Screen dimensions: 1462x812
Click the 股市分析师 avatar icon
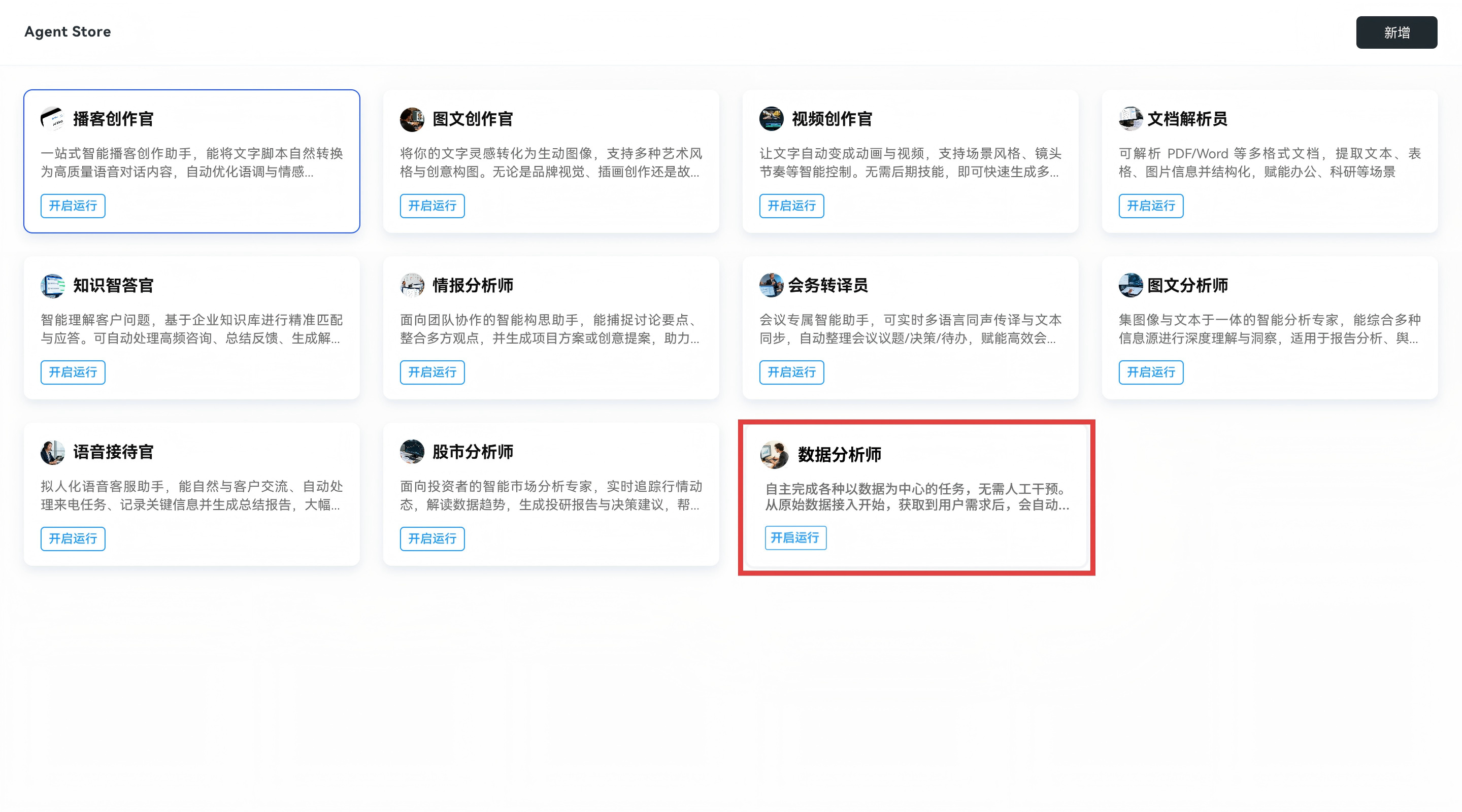(x=412, y=452)
